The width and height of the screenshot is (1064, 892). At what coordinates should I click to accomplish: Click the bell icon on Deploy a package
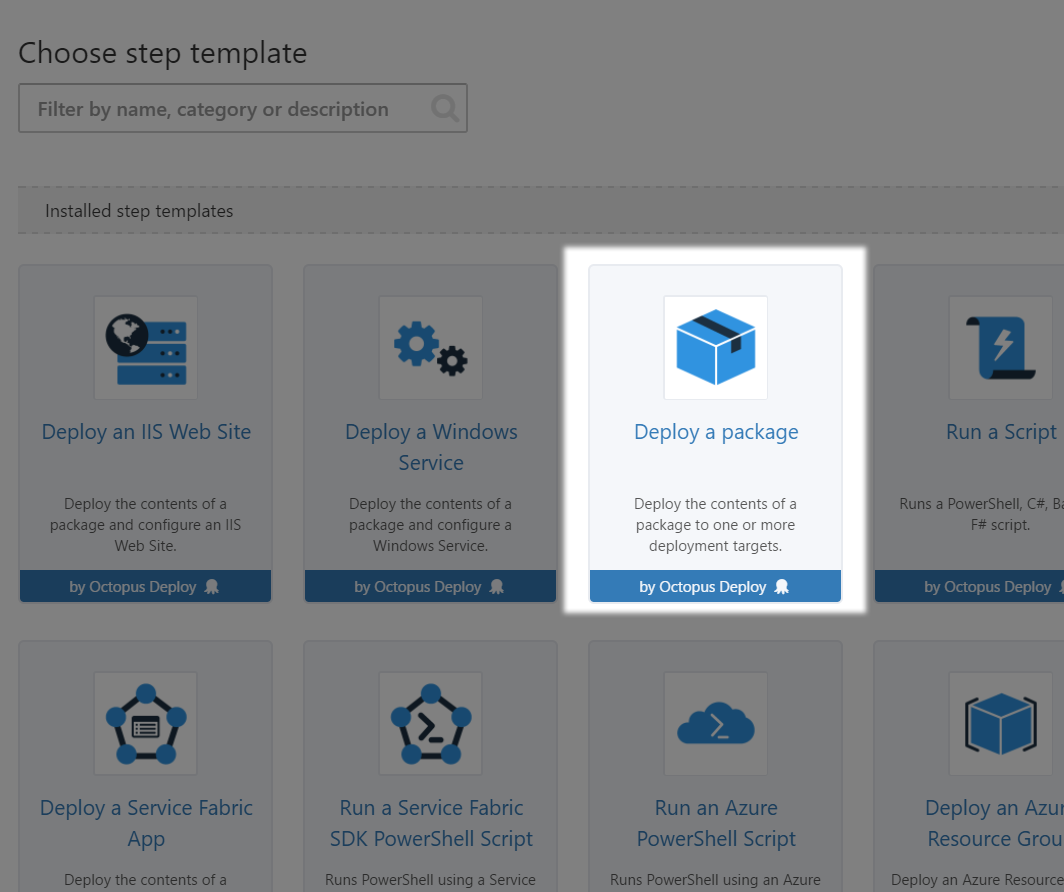pyautogui.click(x=782, y=587)
